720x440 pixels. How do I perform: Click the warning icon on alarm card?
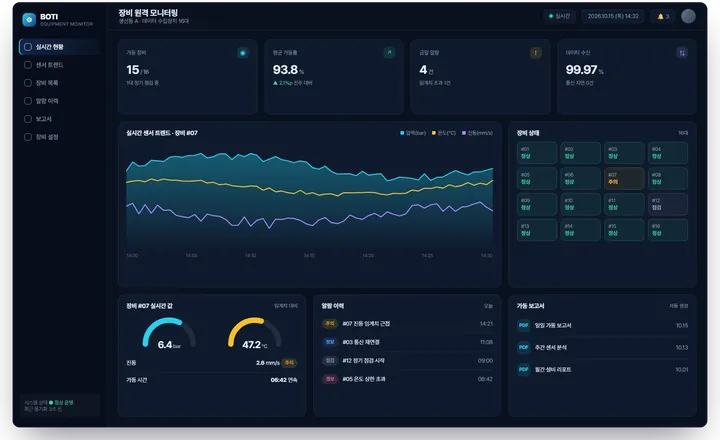tap(535, 53)
